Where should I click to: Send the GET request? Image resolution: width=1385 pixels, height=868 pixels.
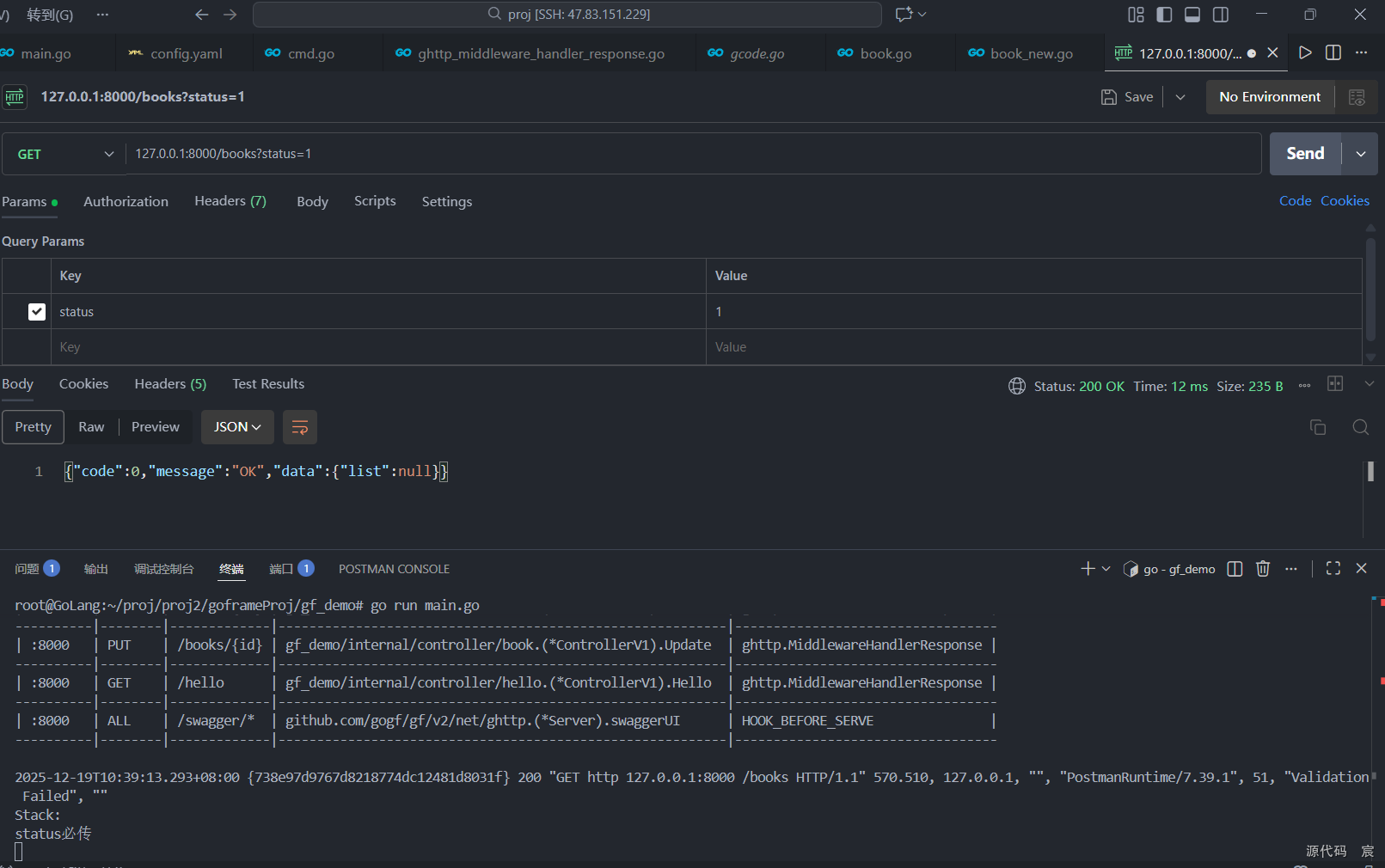[1305, 154]
